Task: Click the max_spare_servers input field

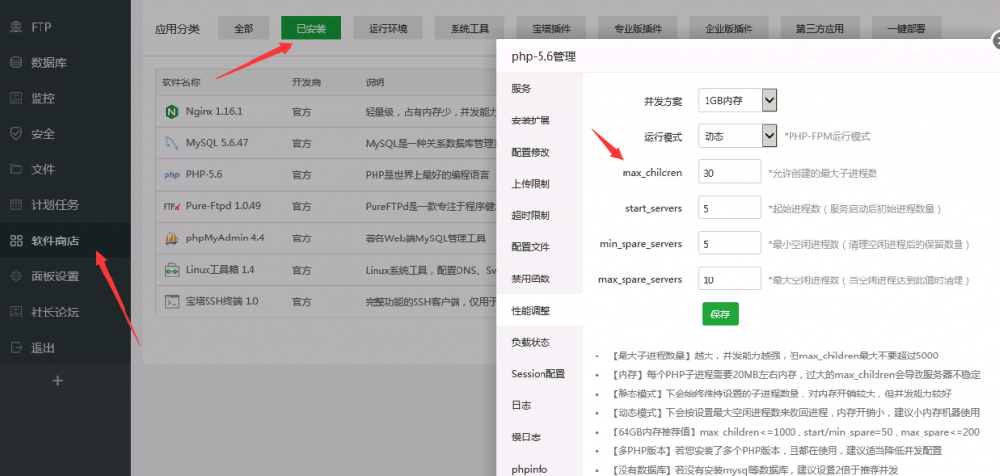Action: (730, 279)
